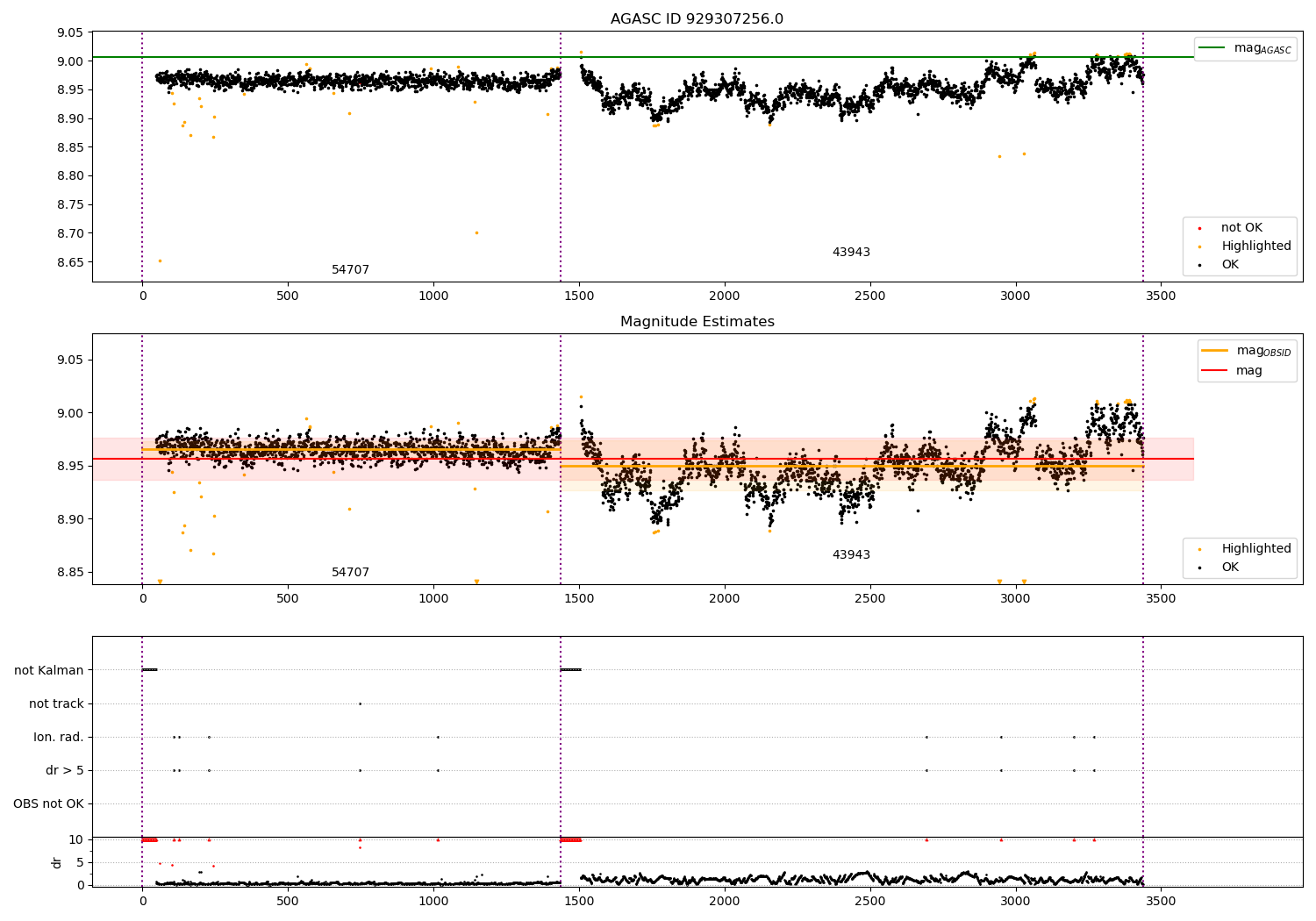Select the 'not OK' legend entry in top plot
The width and height of the screenshot is (1316, 921).
coord(1241,228)
